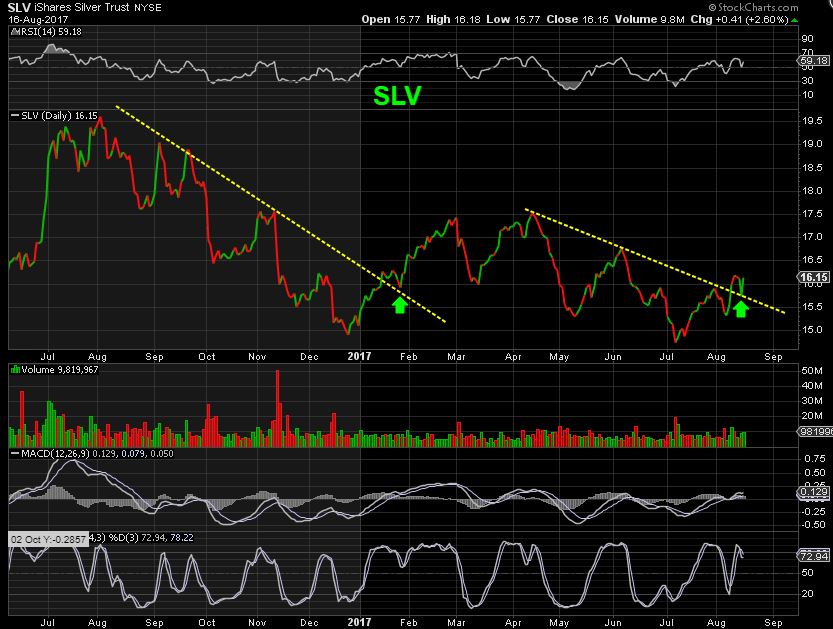Click Apr on the bottom date axis
The image size is (833, 629).
coord(513,622)
